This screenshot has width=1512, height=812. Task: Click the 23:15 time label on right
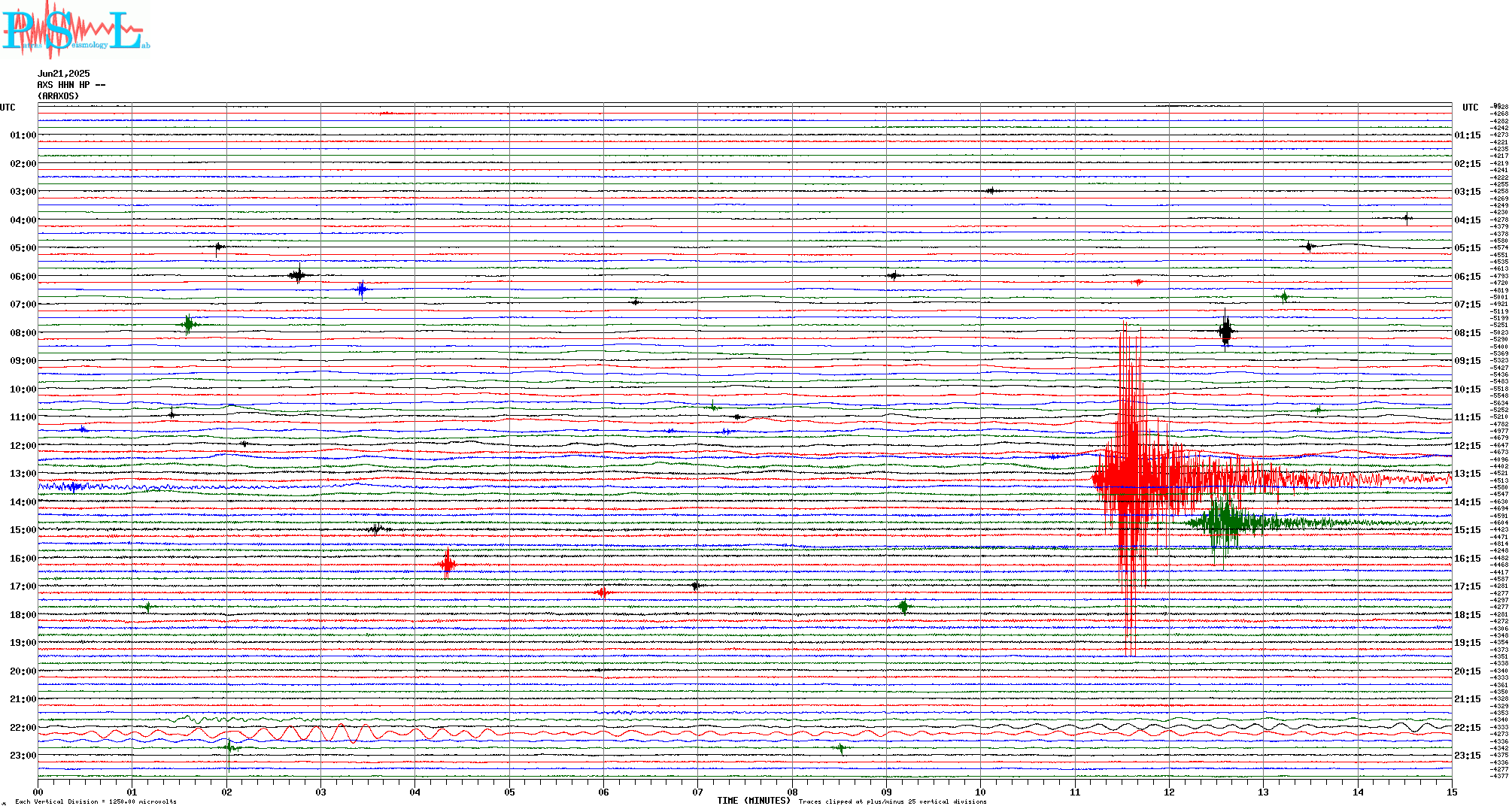(1468, 756)
